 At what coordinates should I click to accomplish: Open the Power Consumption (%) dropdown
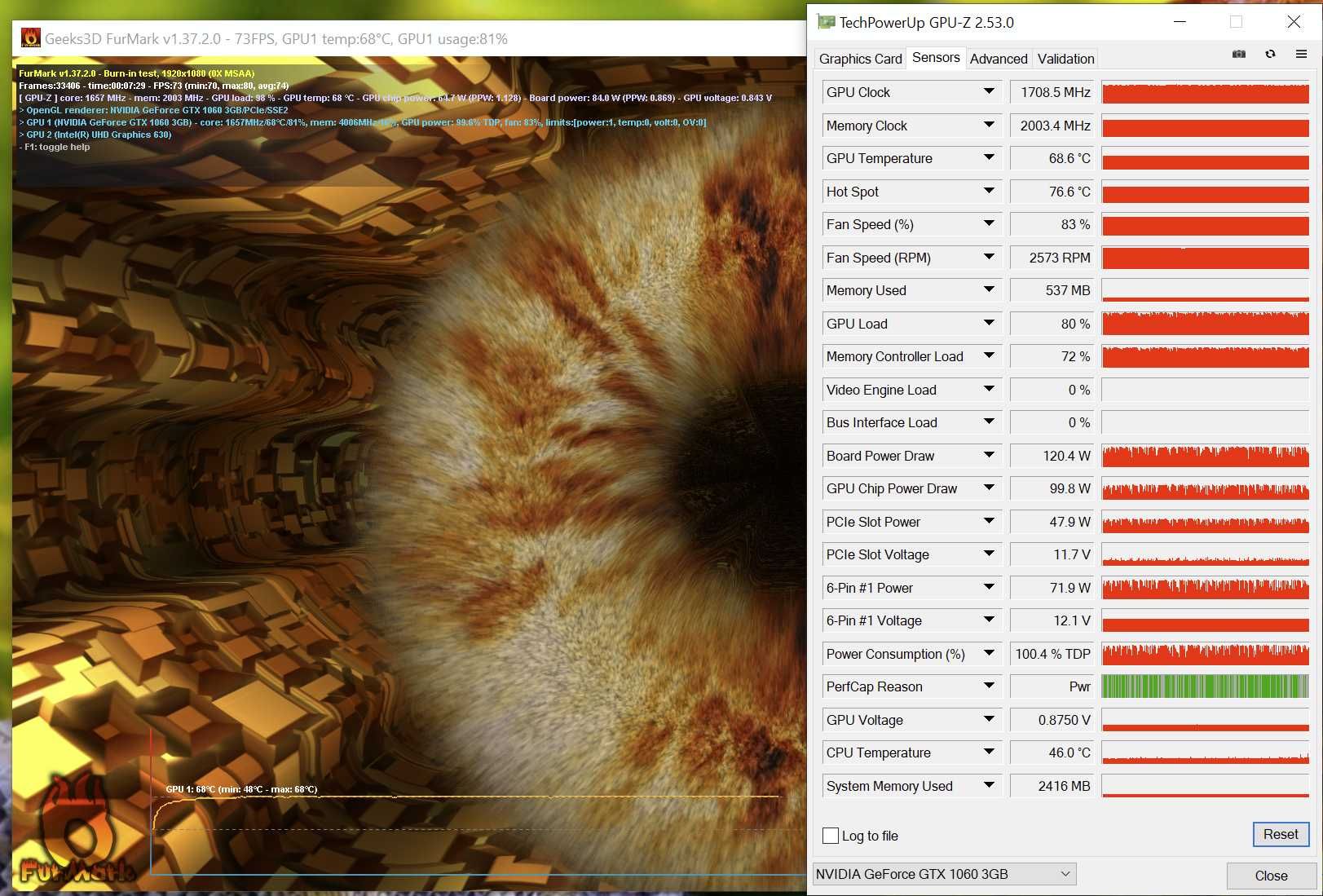(x=989, y=654)
